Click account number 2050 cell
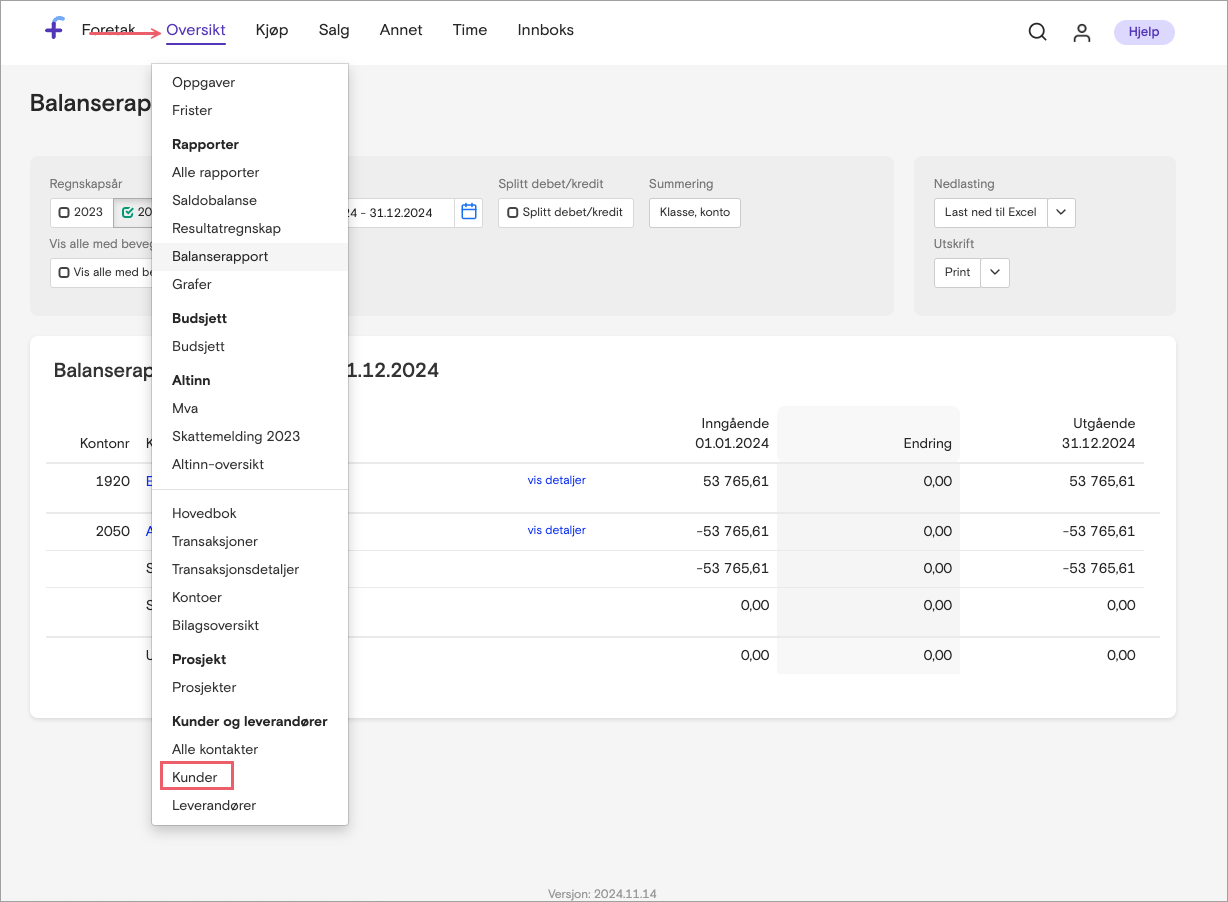 (x=112, y=531)
